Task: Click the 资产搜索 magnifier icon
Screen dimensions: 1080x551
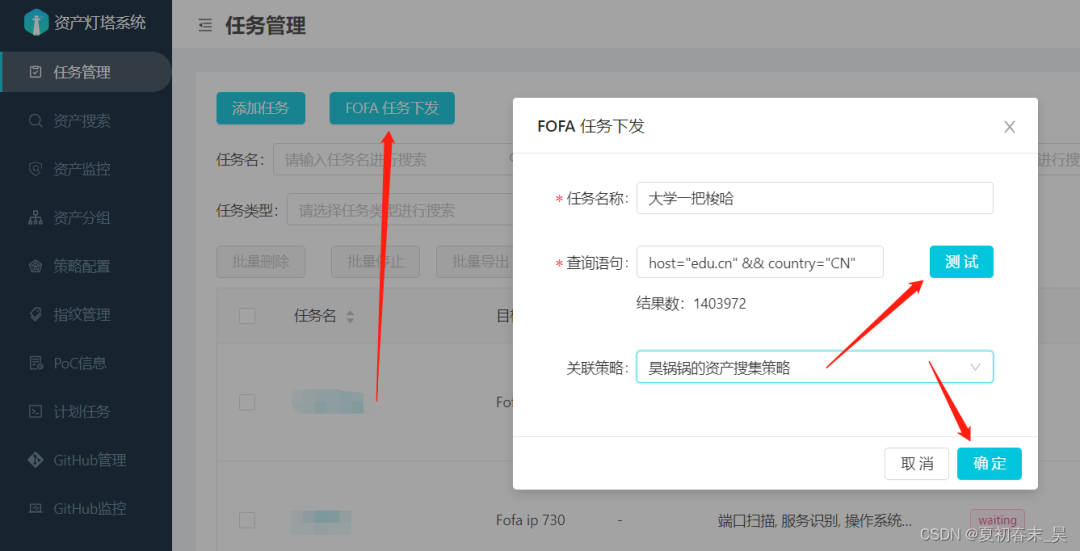Action: coord(36,121)
